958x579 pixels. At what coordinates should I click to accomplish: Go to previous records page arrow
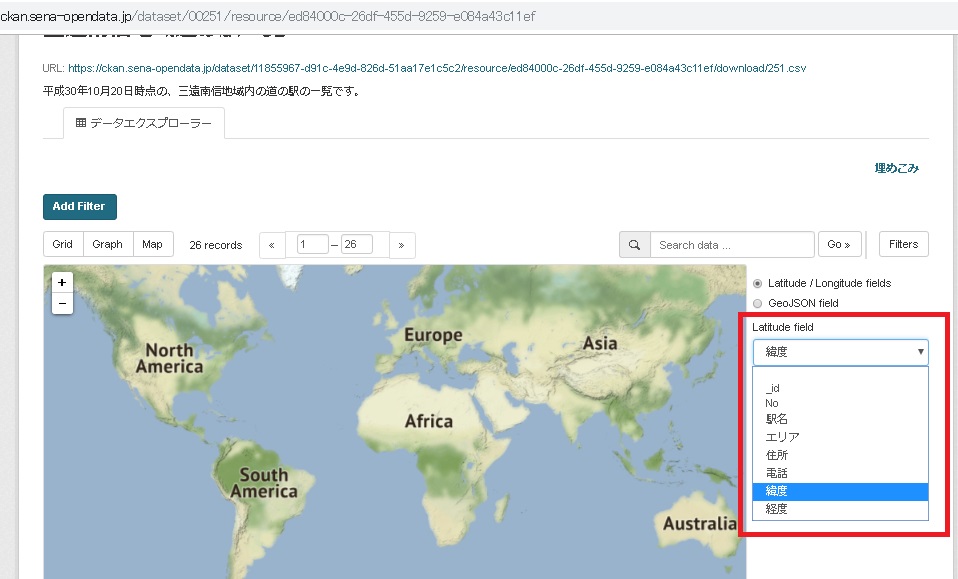(271, 245)
